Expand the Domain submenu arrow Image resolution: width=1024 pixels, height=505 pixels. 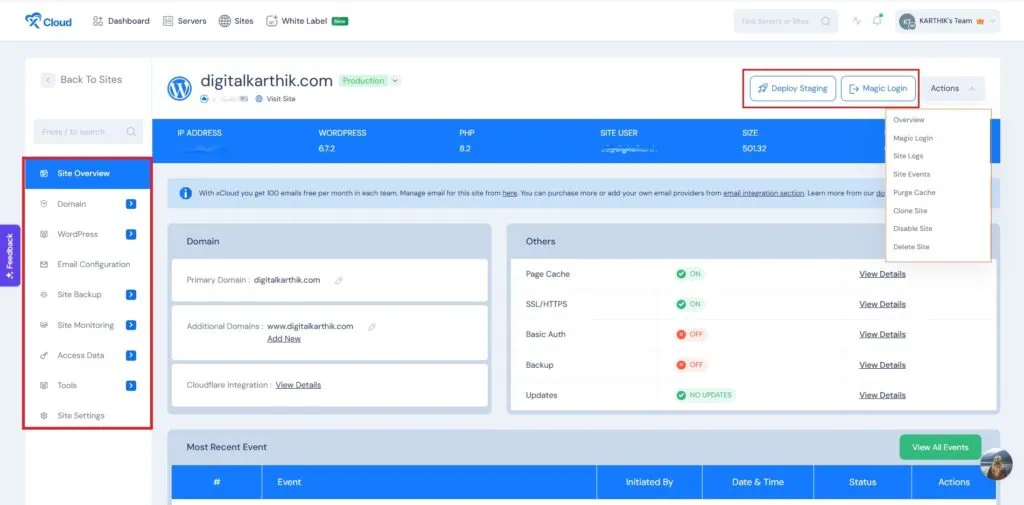(x=131, y=204)
